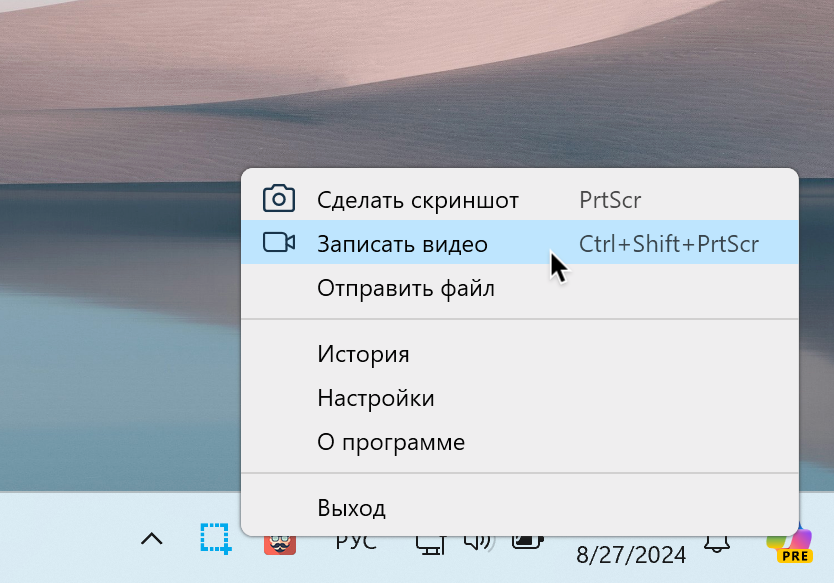Click the red app icon in the system tray

coord(279,539)
